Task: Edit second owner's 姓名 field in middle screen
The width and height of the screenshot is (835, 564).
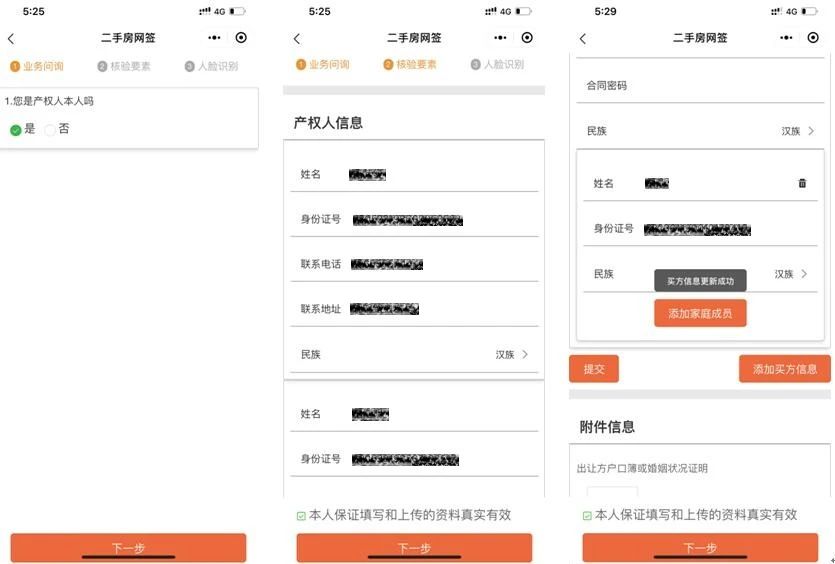Action: point(414,414)
